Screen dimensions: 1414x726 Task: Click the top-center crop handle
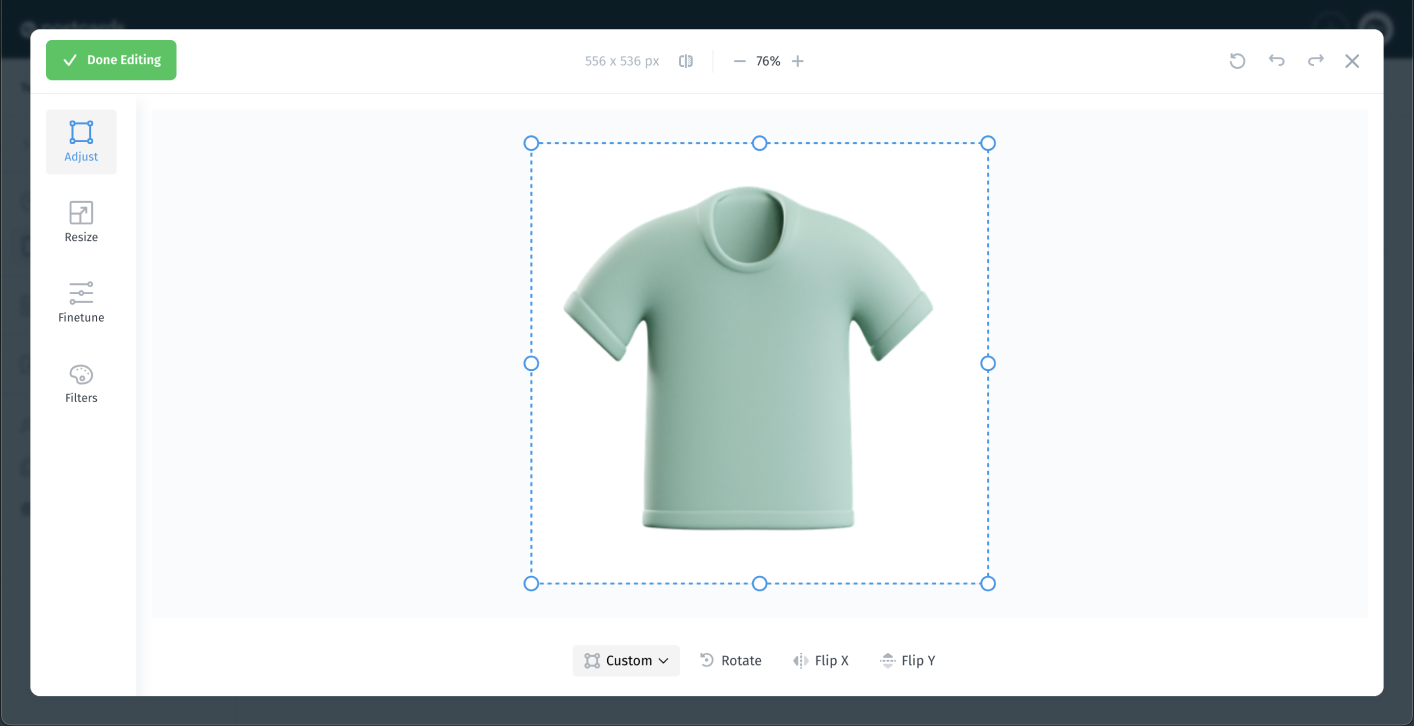[760, 143]
